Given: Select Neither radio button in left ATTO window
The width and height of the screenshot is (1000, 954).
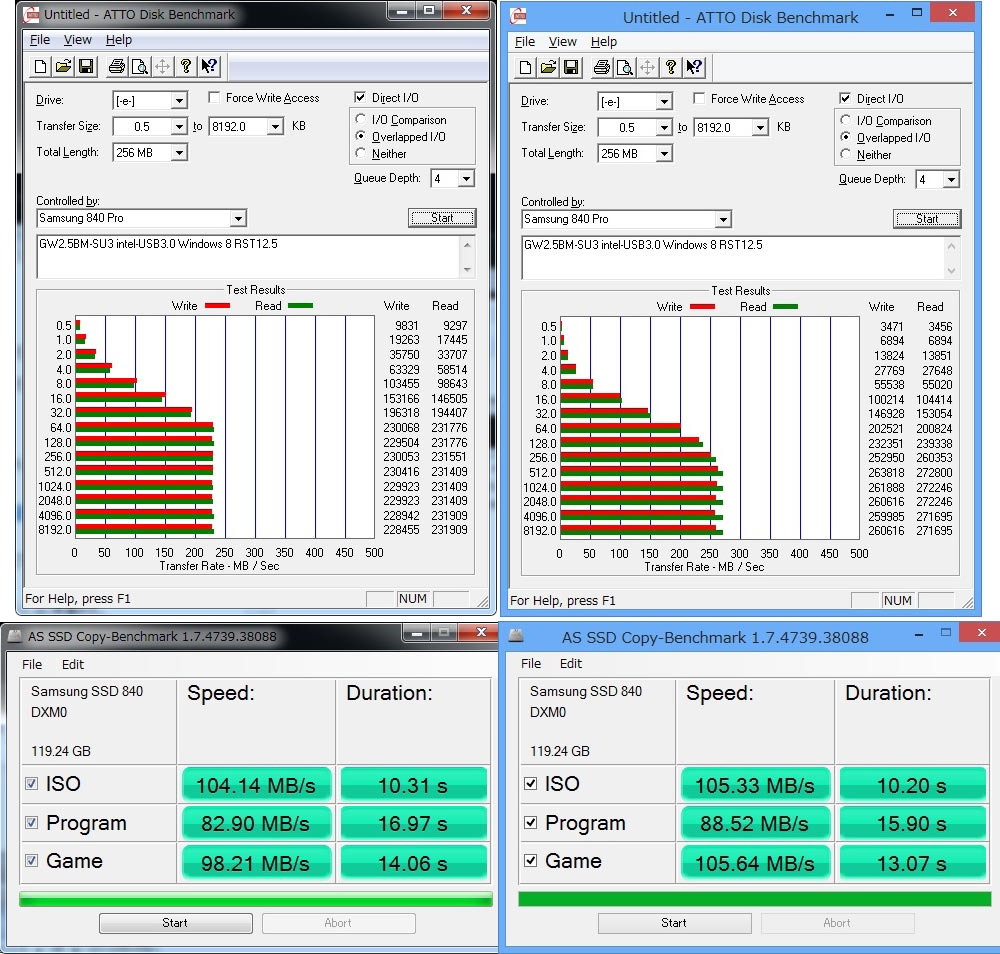Looking at the screenshot, I should click(x=361, y=153).
